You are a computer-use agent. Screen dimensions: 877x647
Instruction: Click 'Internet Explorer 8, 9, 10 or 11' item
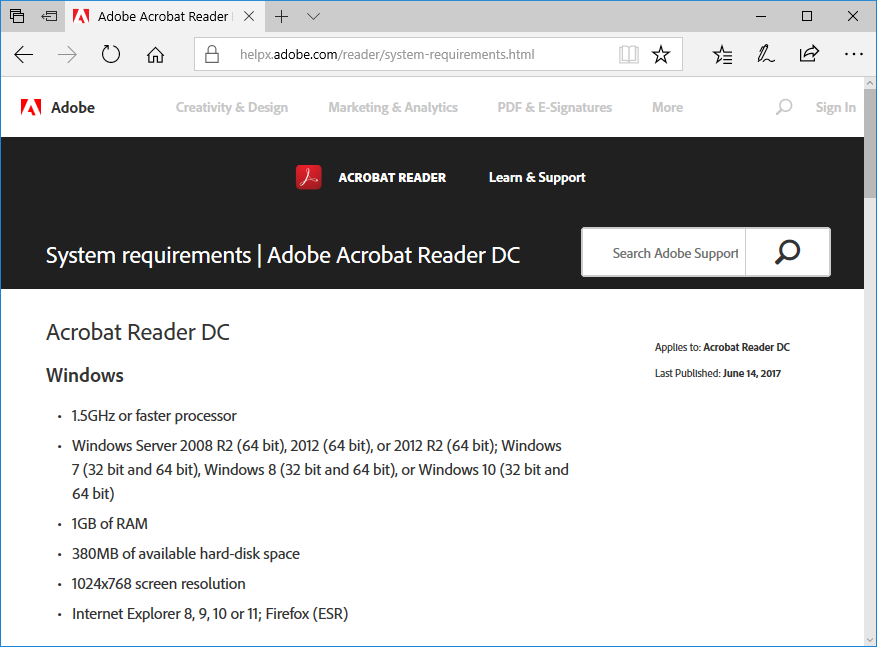coord(210,613)
